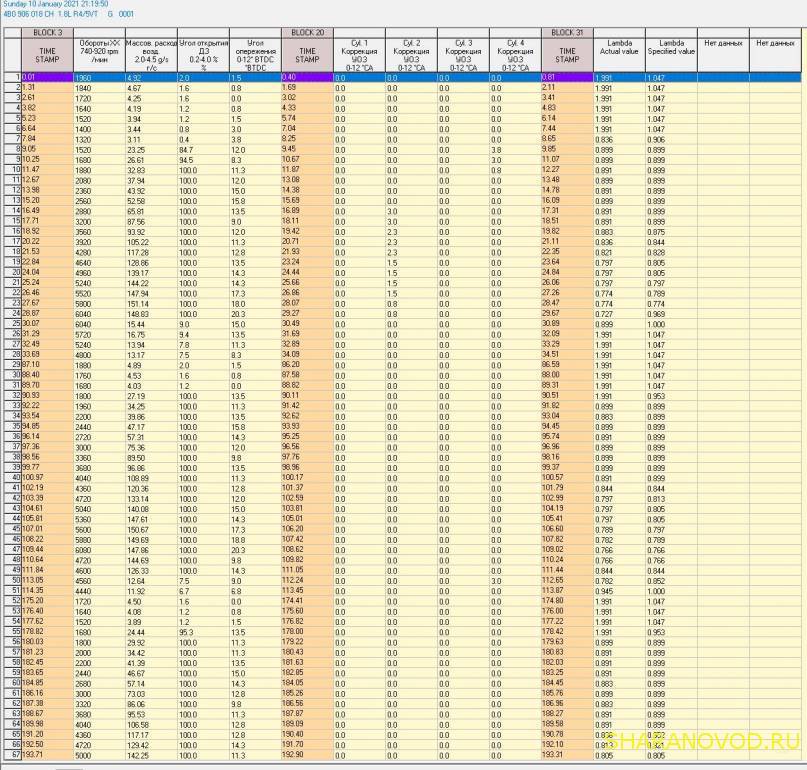Click the highlighted 0.01 timestamp cell
807x770 pixels.
(x=46, y=77)
